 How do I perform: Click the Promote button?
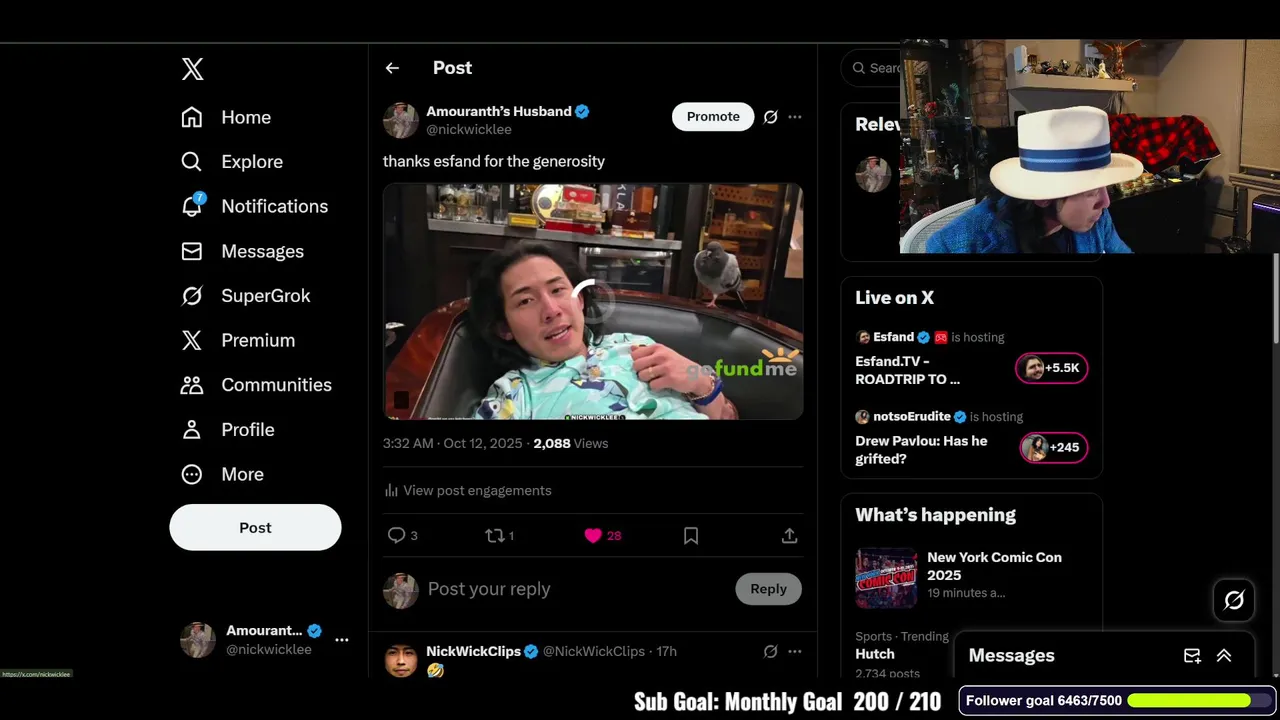[x=713, y=117]
